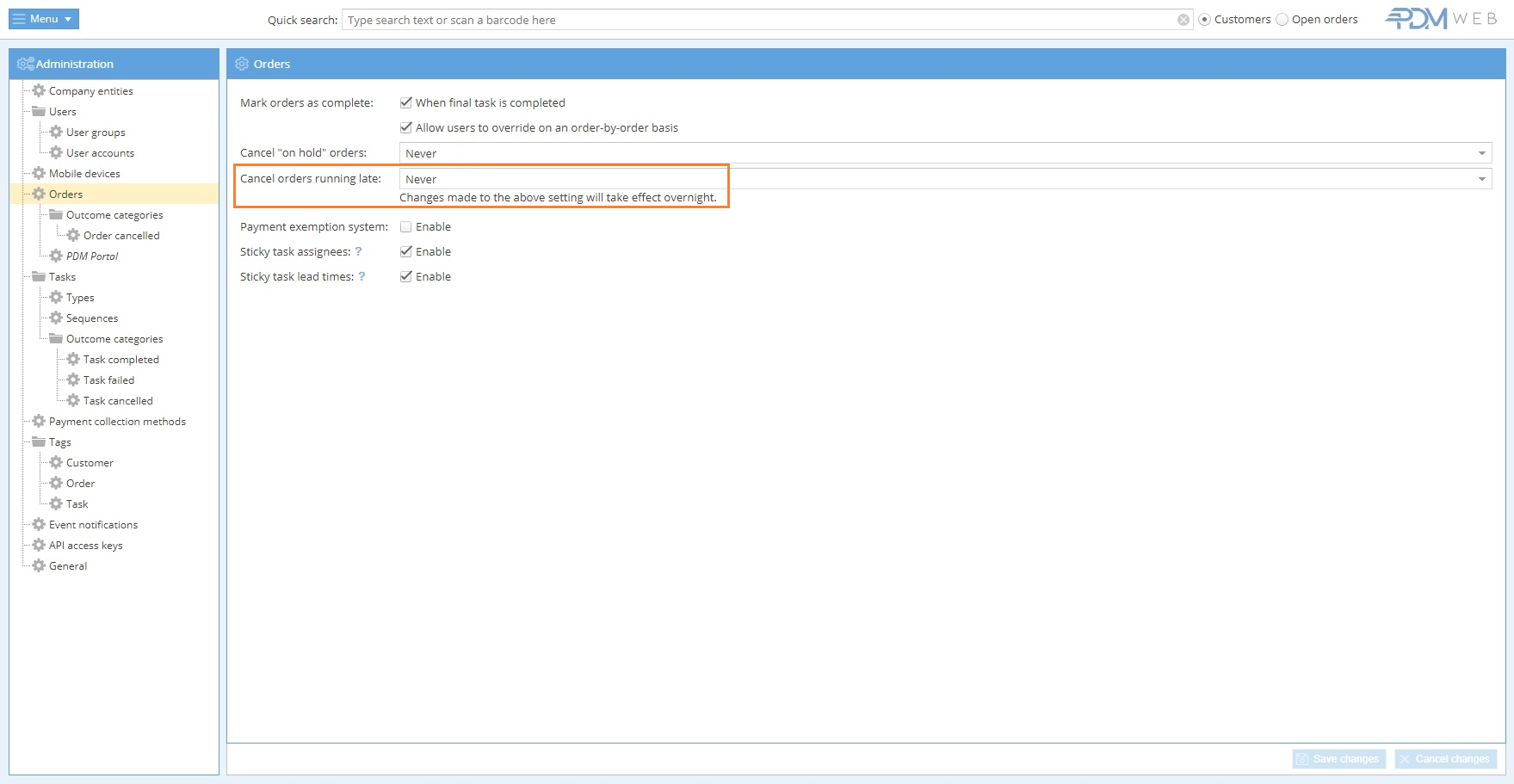Screen dimensions: 1514x784
Task: Click the Save changes button
Action: [x=1338, y=759]
